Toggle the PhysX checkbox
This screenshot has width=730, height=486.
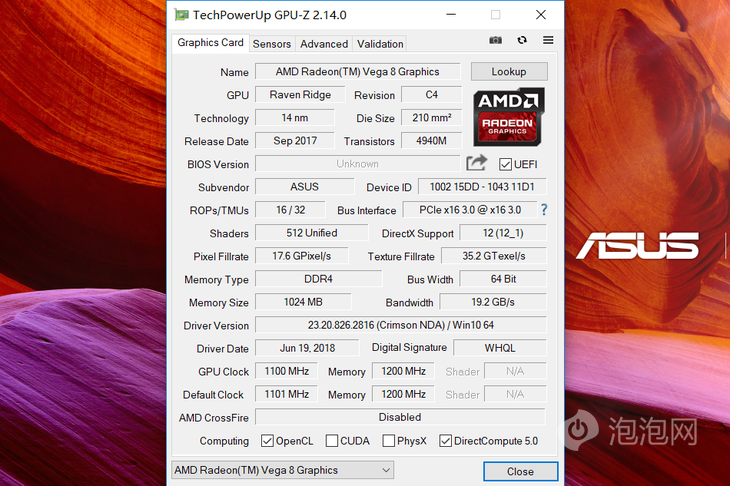point(388,441)
